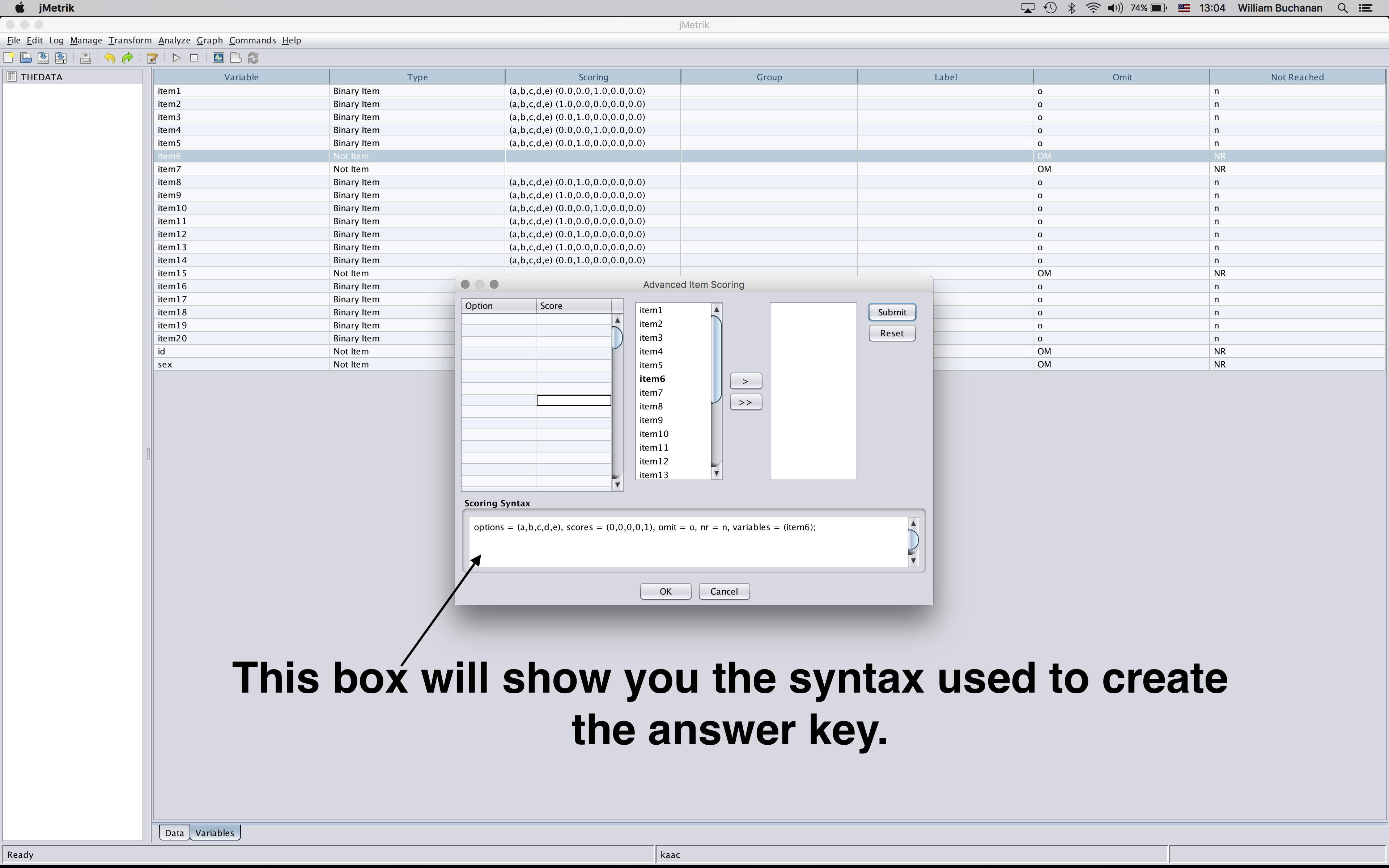Click the US flag input source icon

click(x=1184, y=8)
